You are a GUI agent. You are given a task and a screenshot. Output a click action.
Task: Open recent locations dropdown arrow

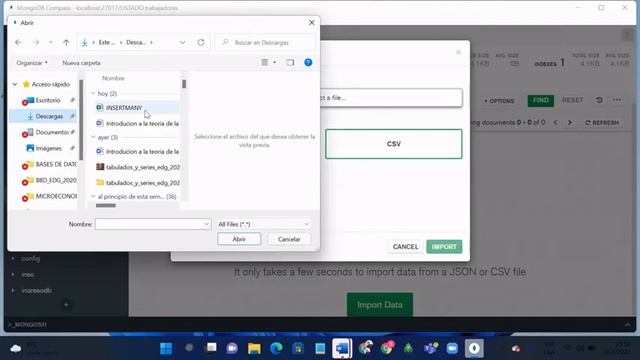coord(51,42)
